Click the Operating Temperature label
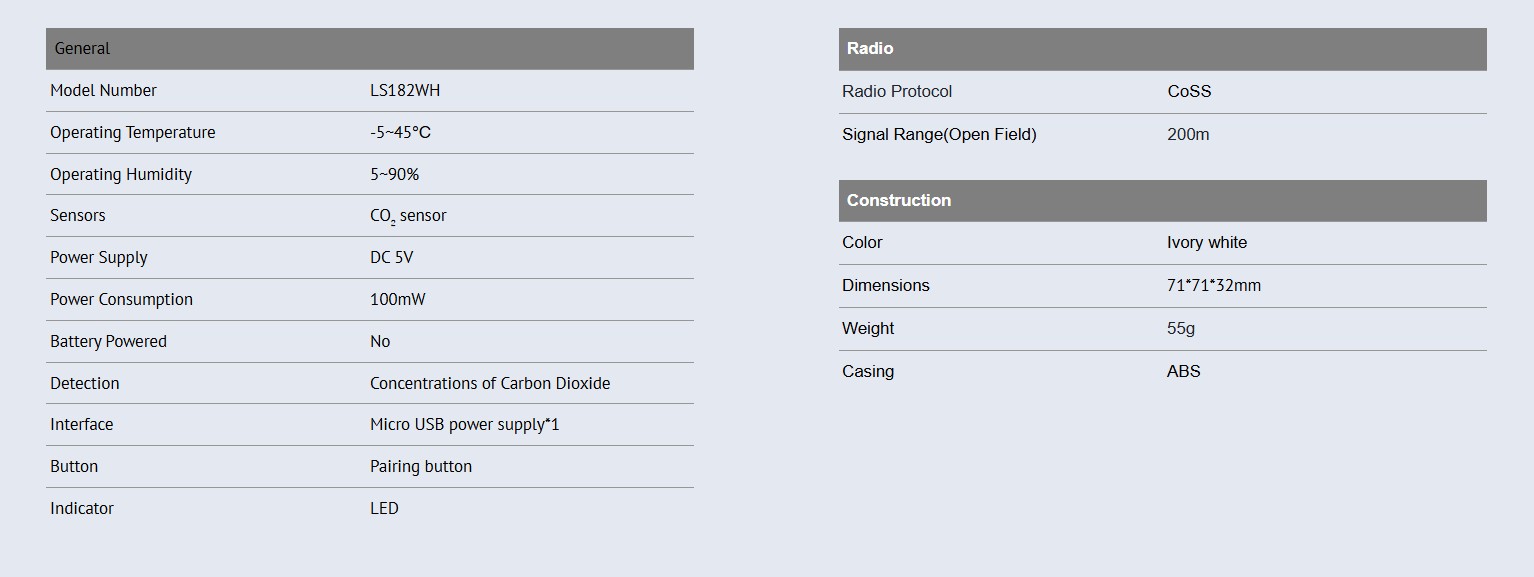Viewport: 1534px width, 577px height. (132, 132)
